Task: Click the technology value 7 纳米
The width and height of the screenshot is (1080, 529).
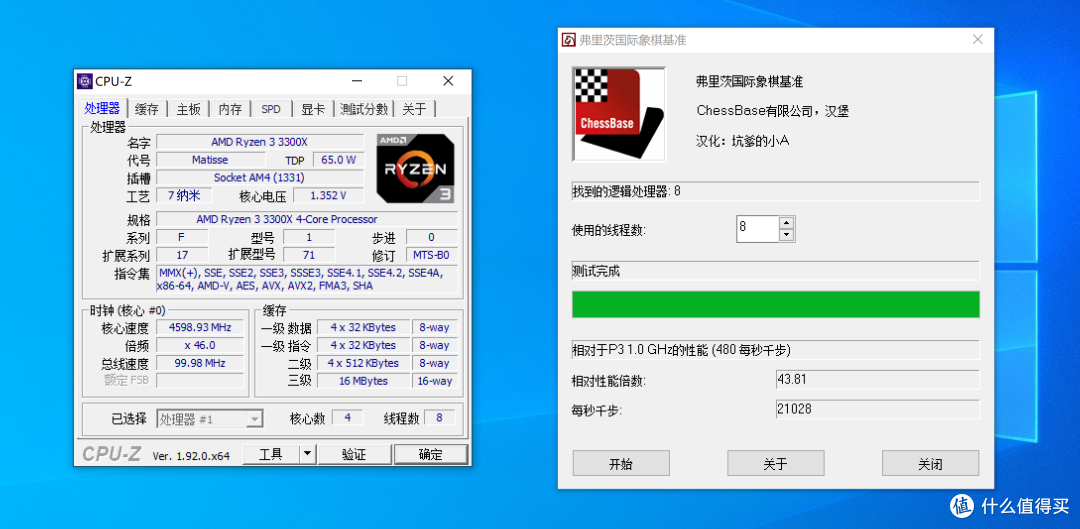Action: pos(183,196)
